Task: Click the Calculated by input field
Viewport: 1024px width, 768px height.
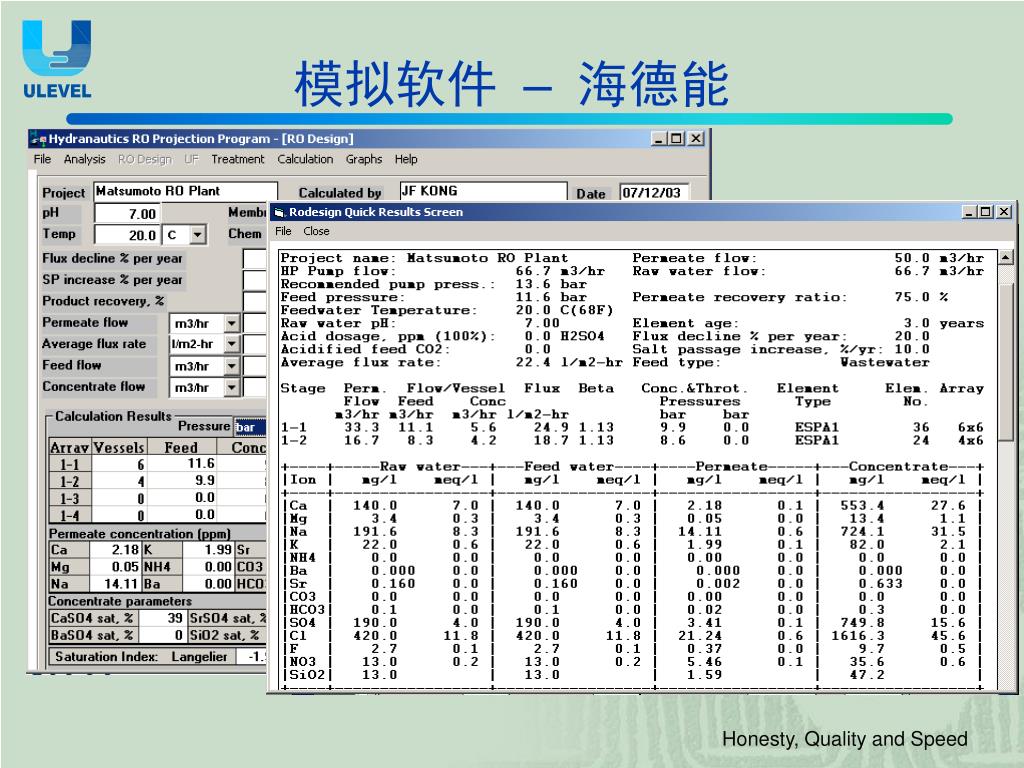Action: (483, 191)
